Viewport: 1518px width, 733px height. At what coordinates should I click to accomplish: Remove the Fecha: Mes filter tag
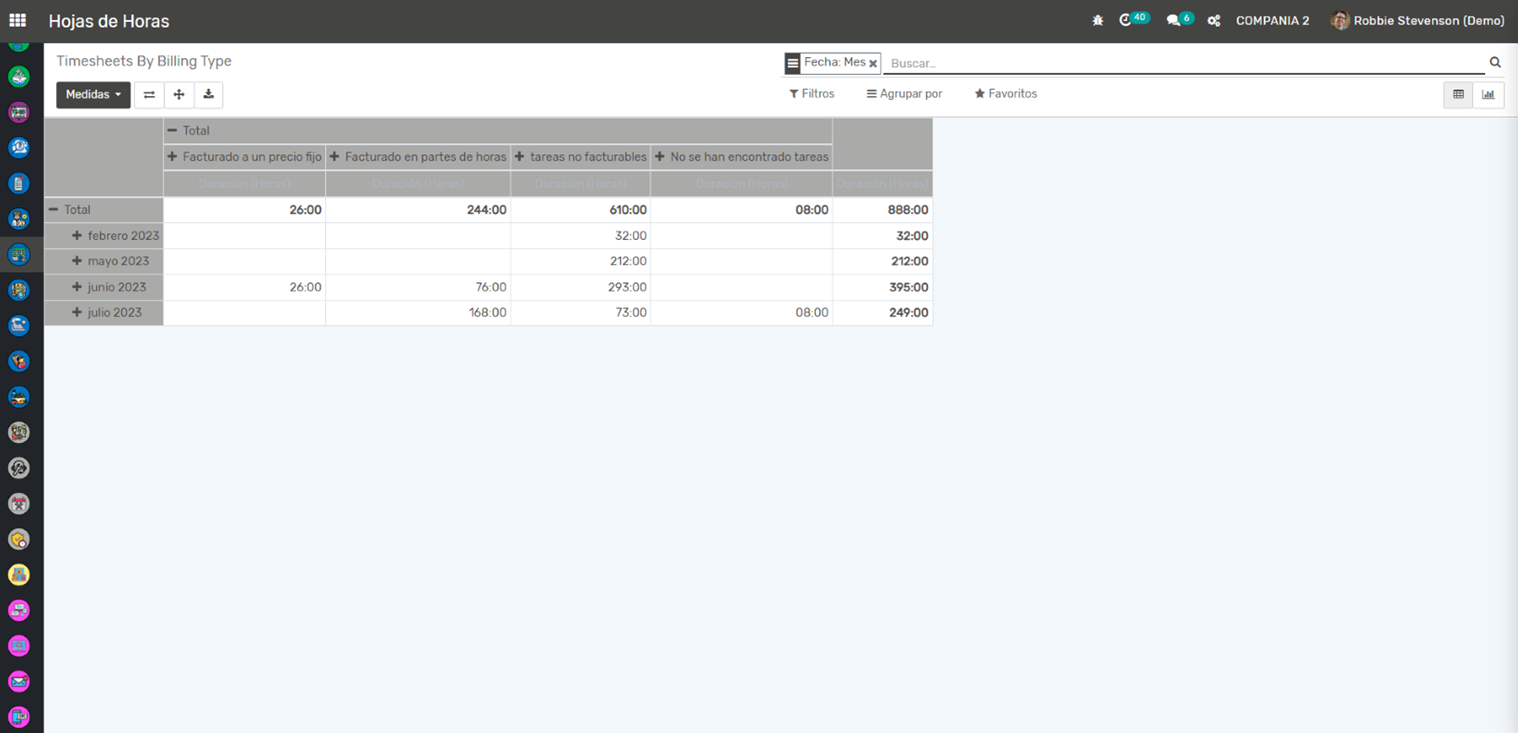coord(873,64)
